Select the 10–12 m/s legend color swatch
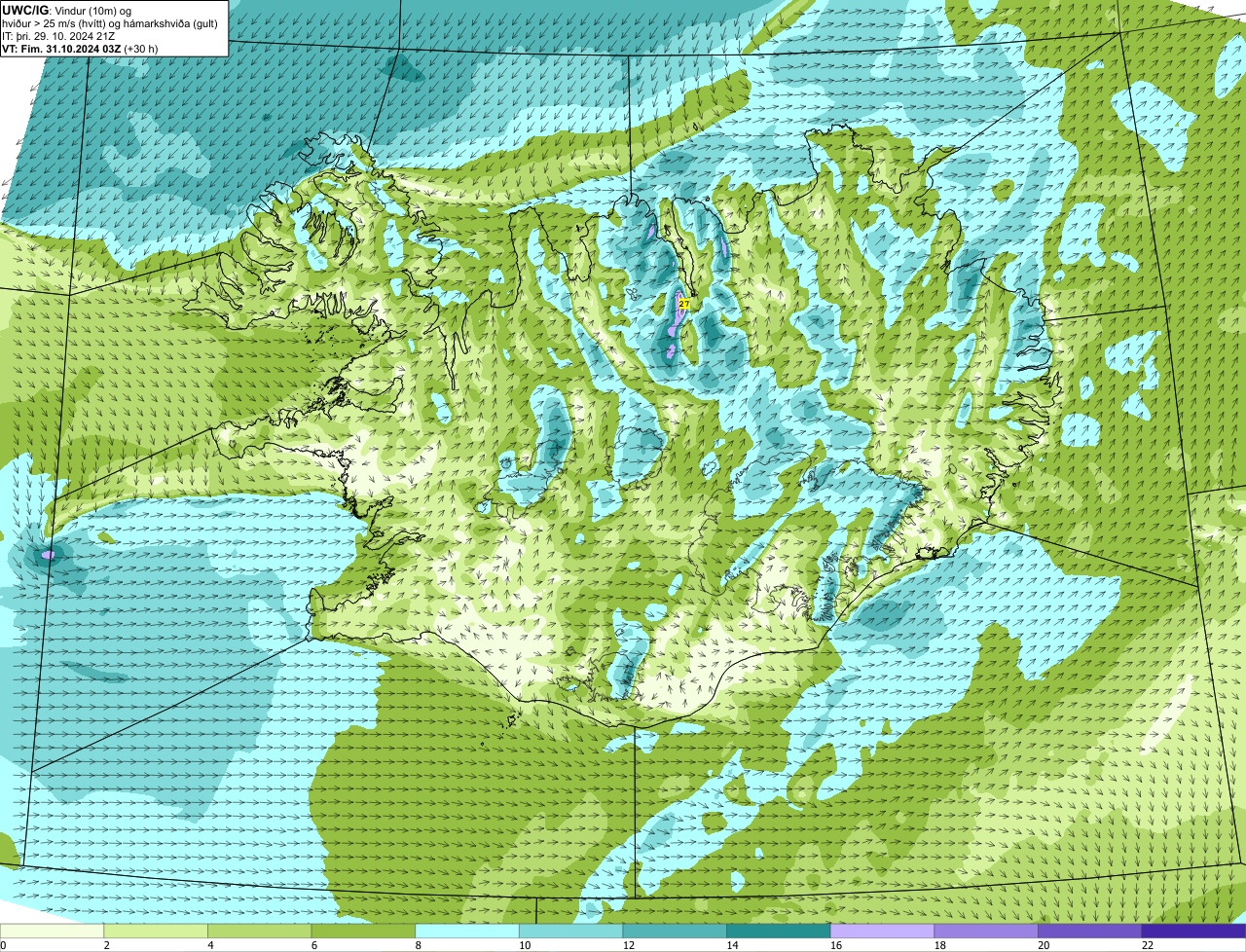The width and height of the screenshot is (1246, 952). point(571,931)
